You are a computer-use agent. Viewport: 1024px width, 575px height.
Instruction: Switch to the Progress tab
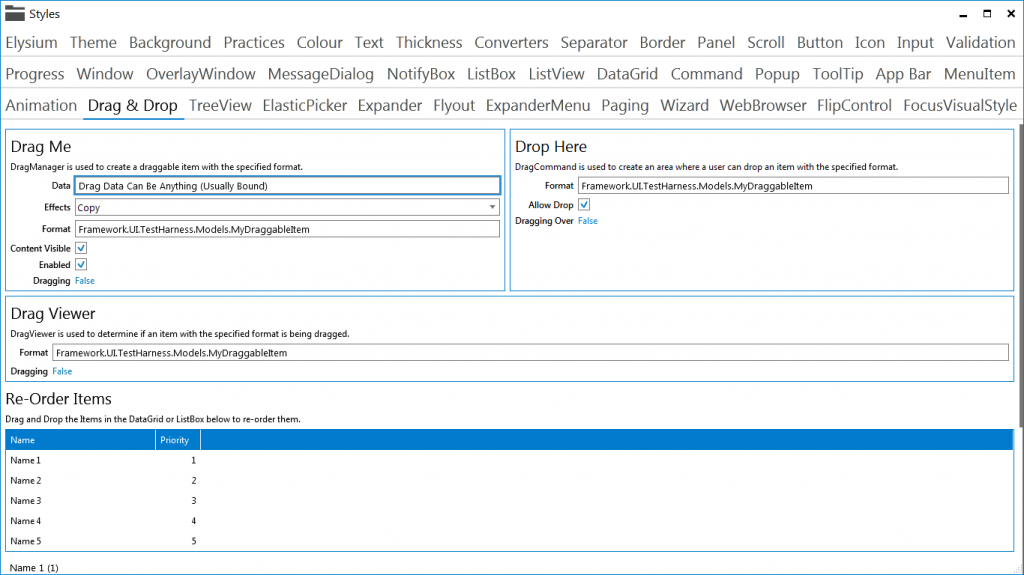(x=35, y=74)
